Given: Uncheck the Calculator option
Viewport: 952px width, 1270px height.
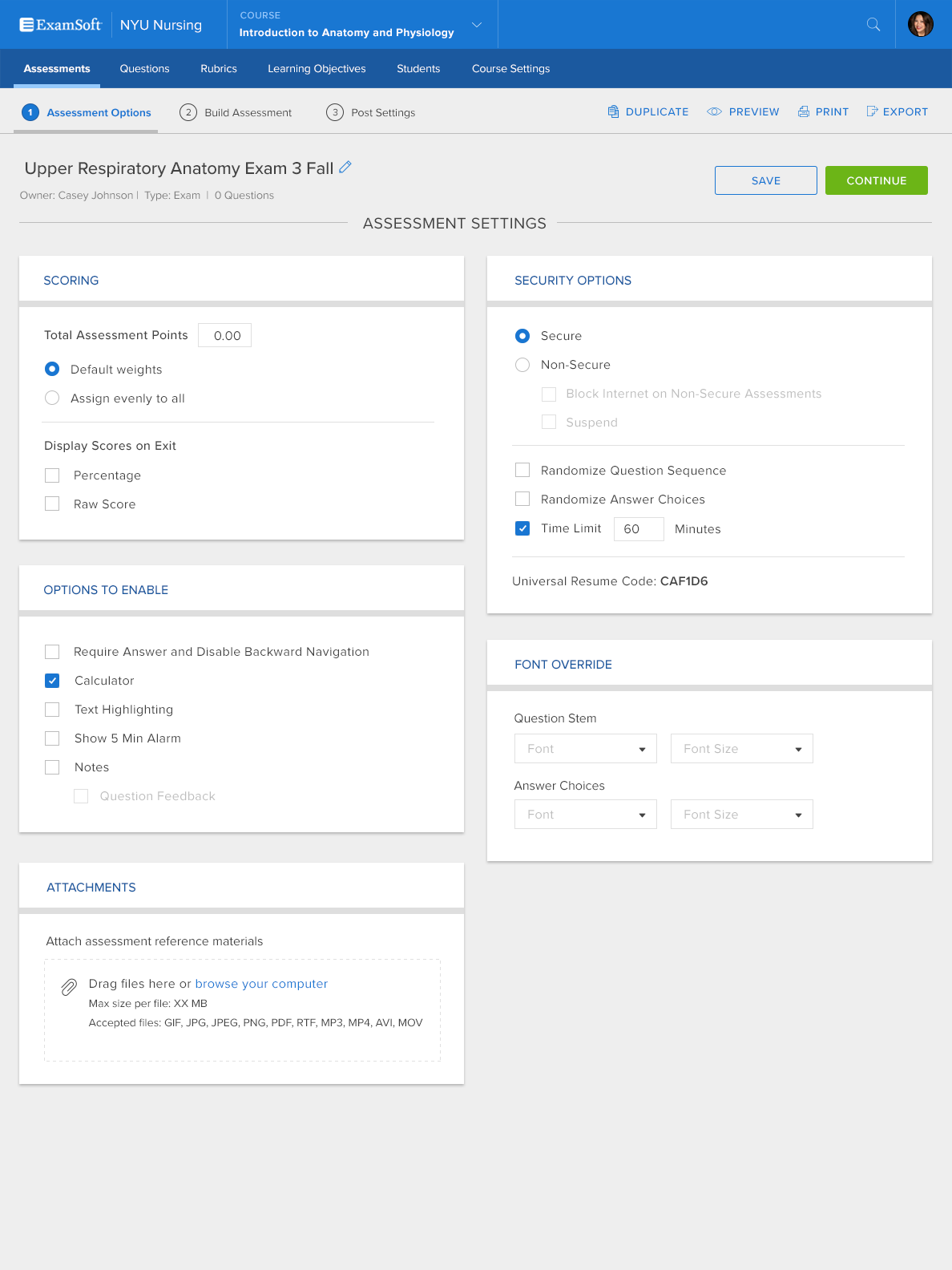Looking at the screenshot, I should coord(52,681).
